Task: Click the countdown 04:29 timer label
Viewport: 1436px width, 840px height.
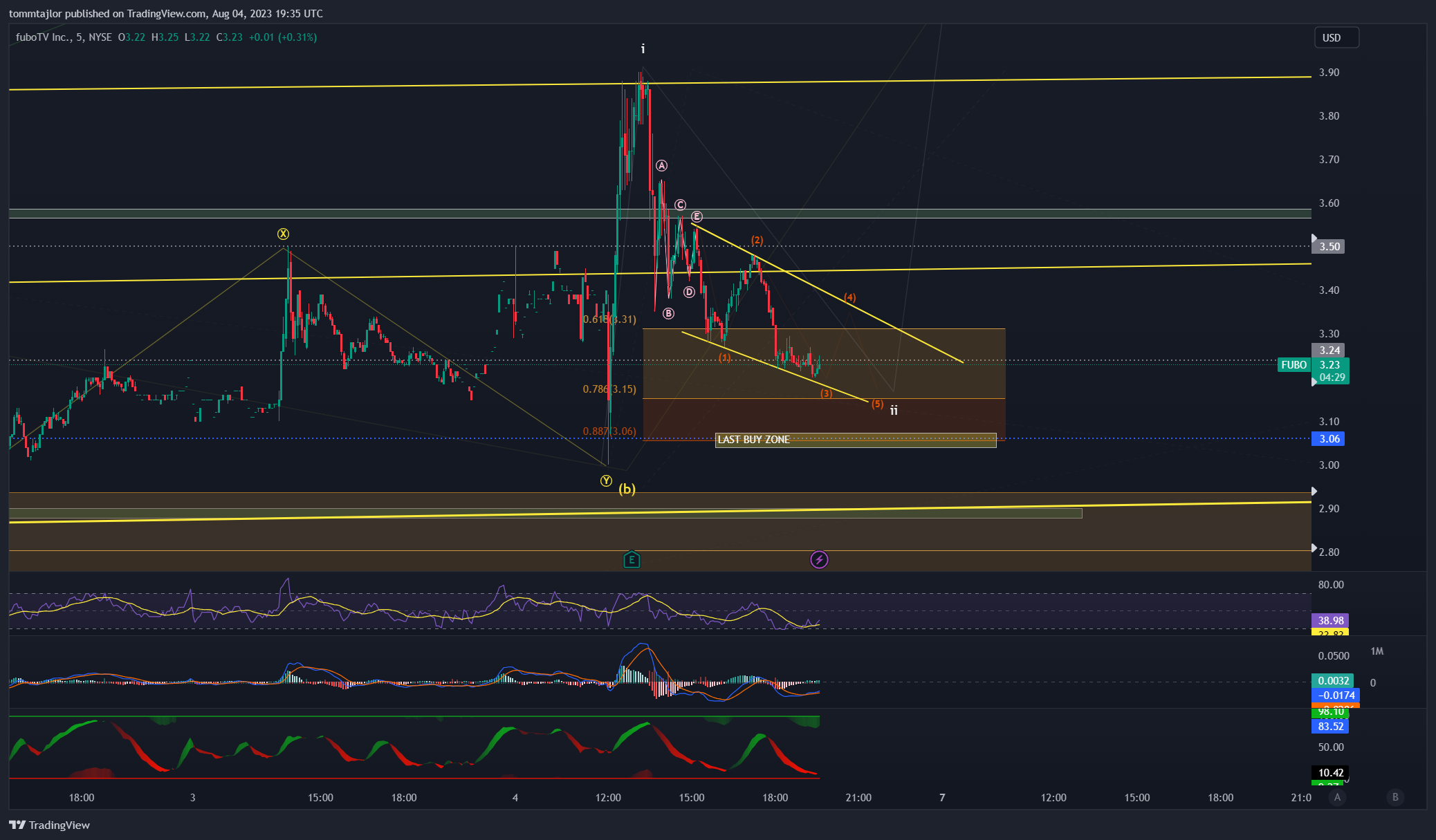Action: [x=1332, y=377]
